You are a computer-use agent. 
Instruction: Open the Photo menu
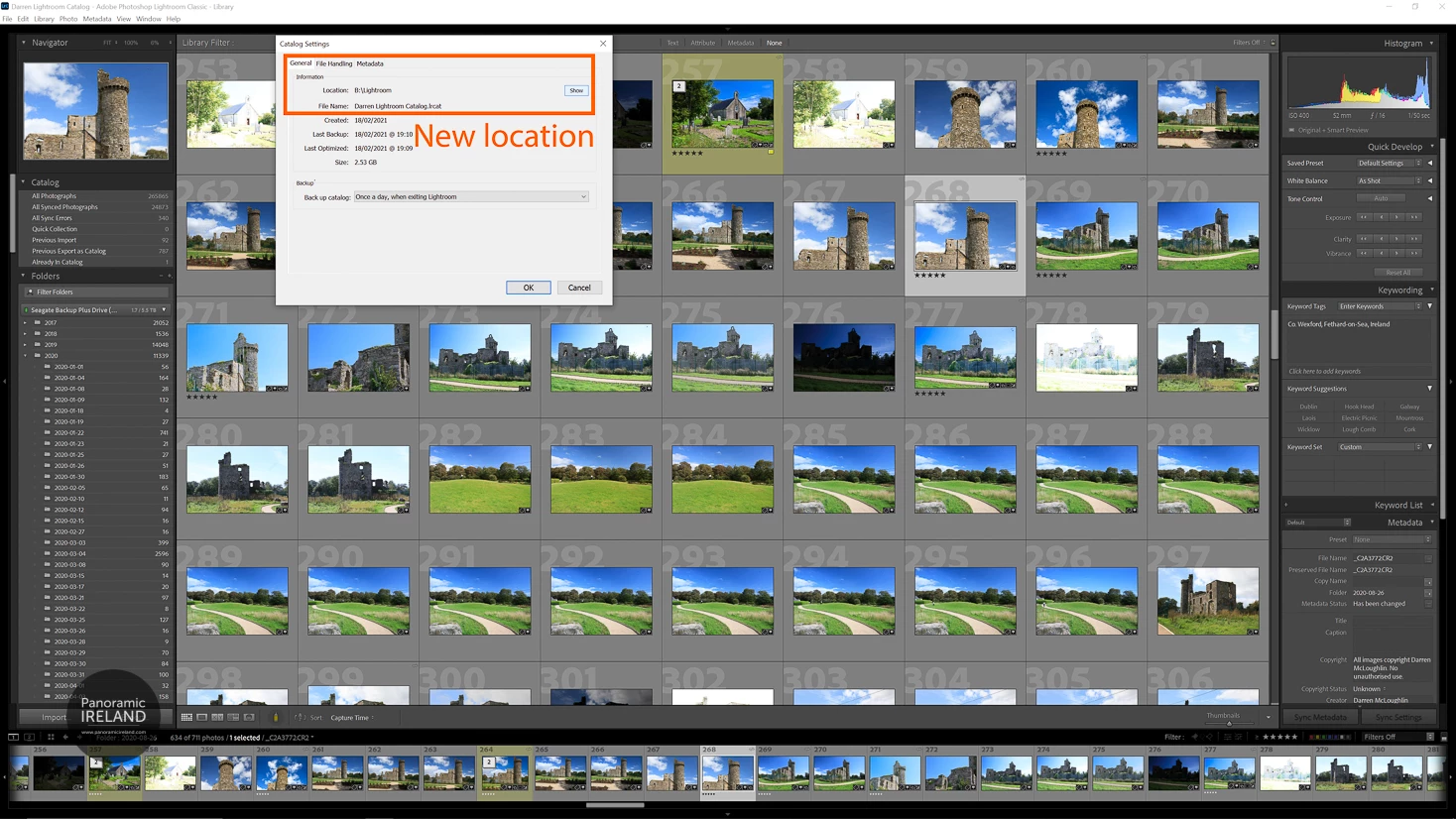click(68, 19)
